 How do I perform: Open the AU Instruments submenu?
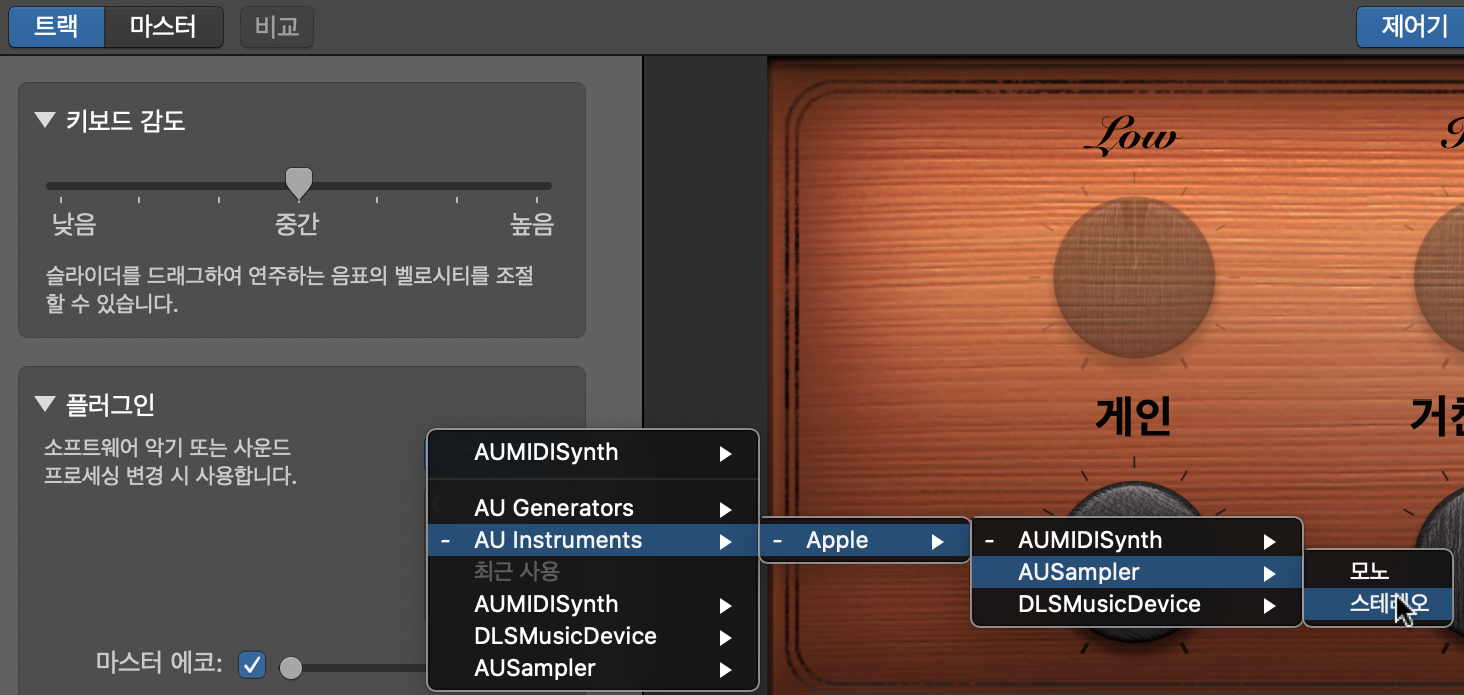593,540
